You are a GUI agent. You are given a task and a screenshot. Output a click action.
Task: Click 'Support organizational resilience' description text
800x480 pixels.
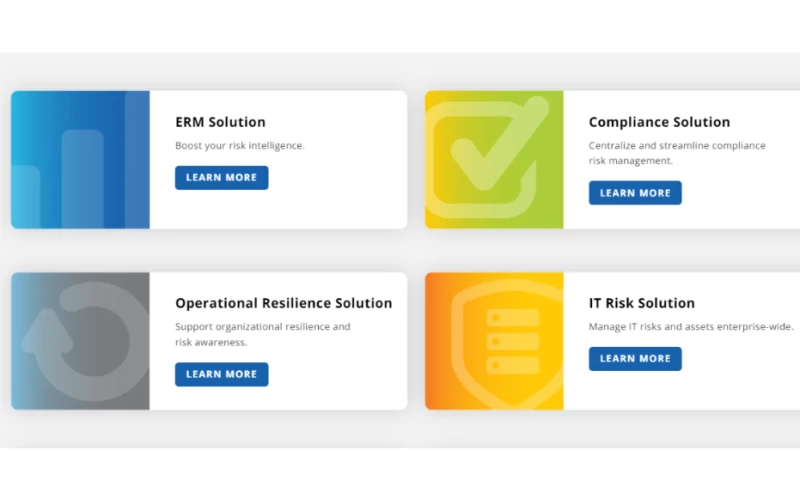click(263, 327)
